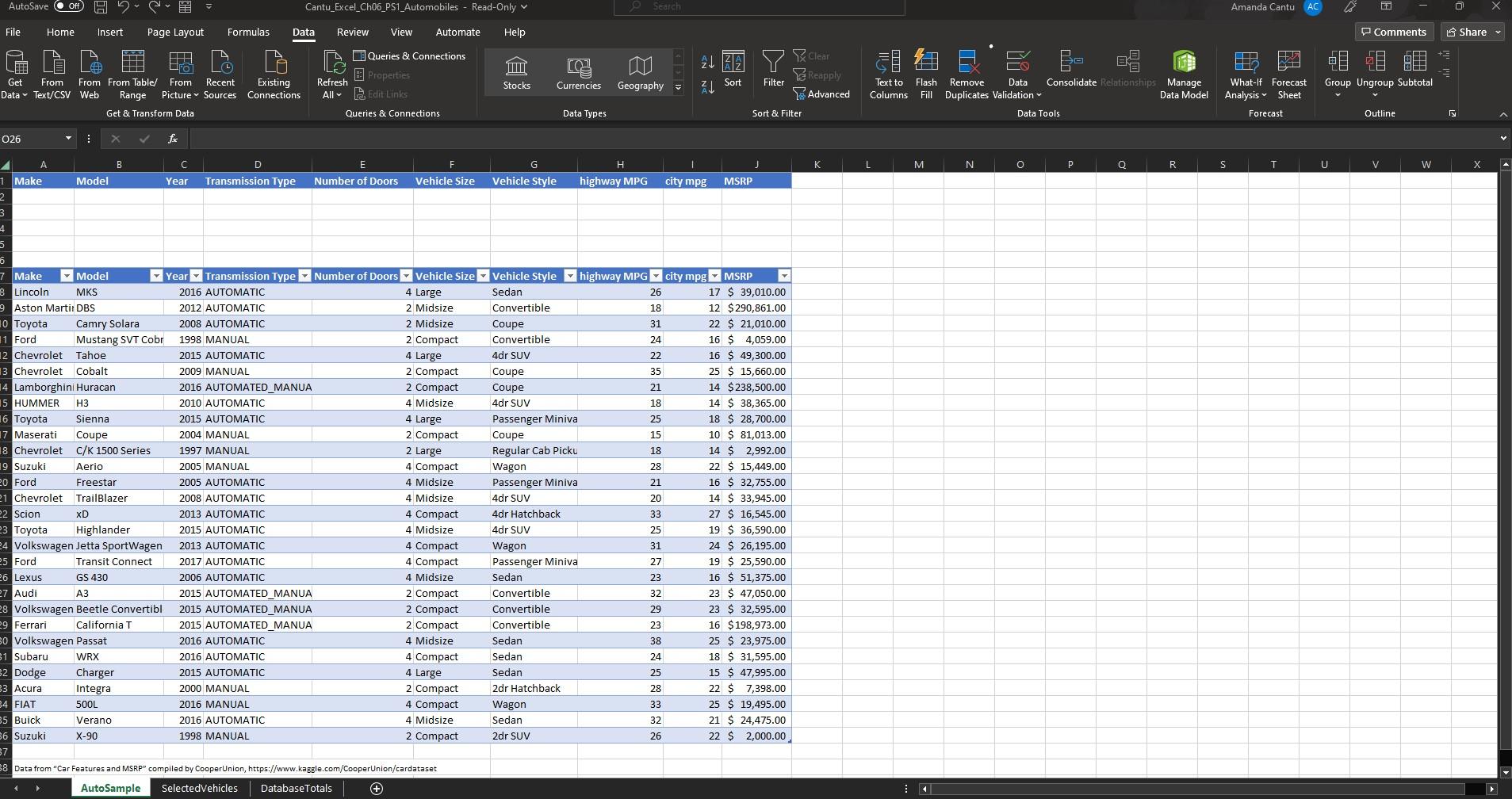Screen dimensions: 1512x799
Task: Click Recent Sources icon
Action: tap(220, 75)
